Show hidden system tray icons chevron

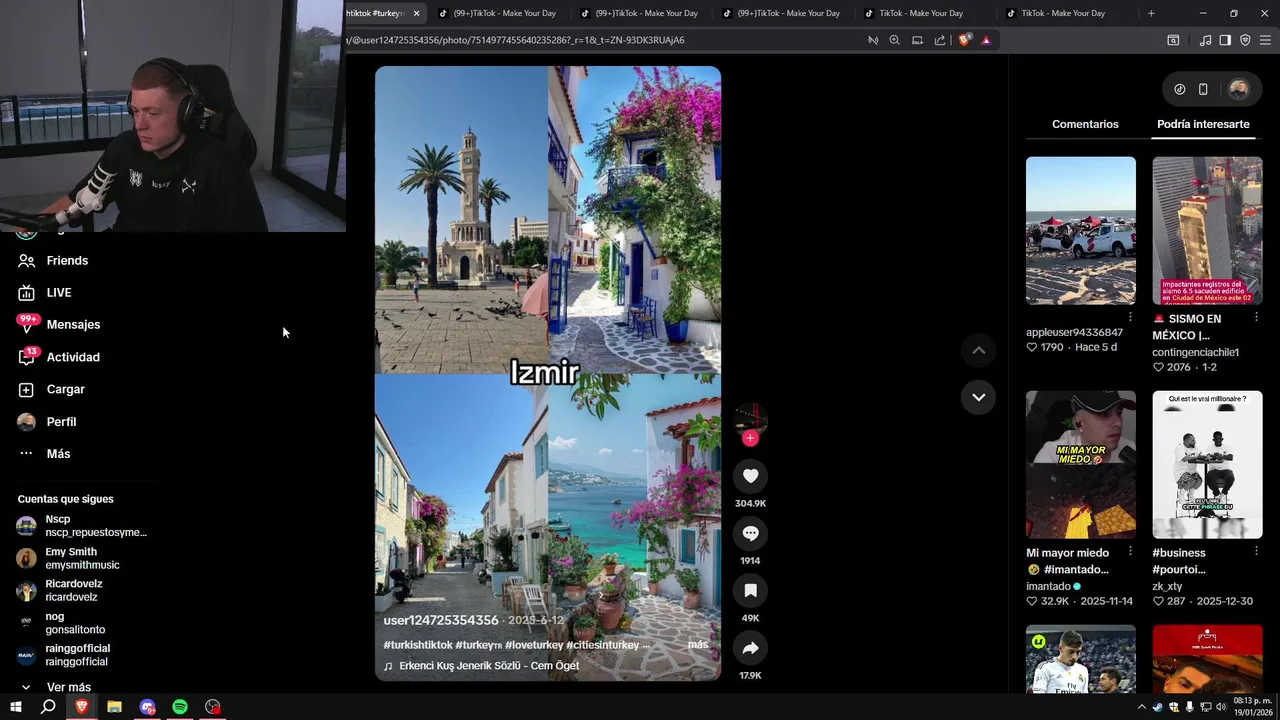pos(1141,707)
